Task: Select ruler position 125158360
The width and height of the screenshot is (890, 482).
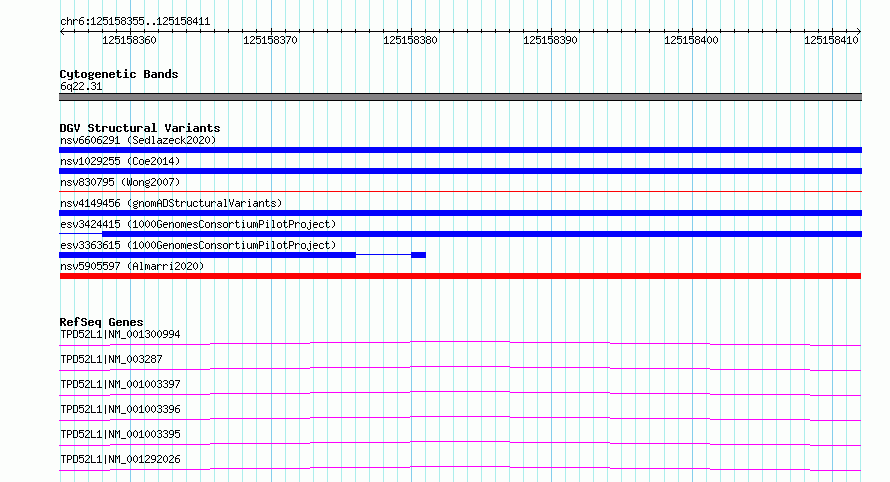Action: point(129,40)
